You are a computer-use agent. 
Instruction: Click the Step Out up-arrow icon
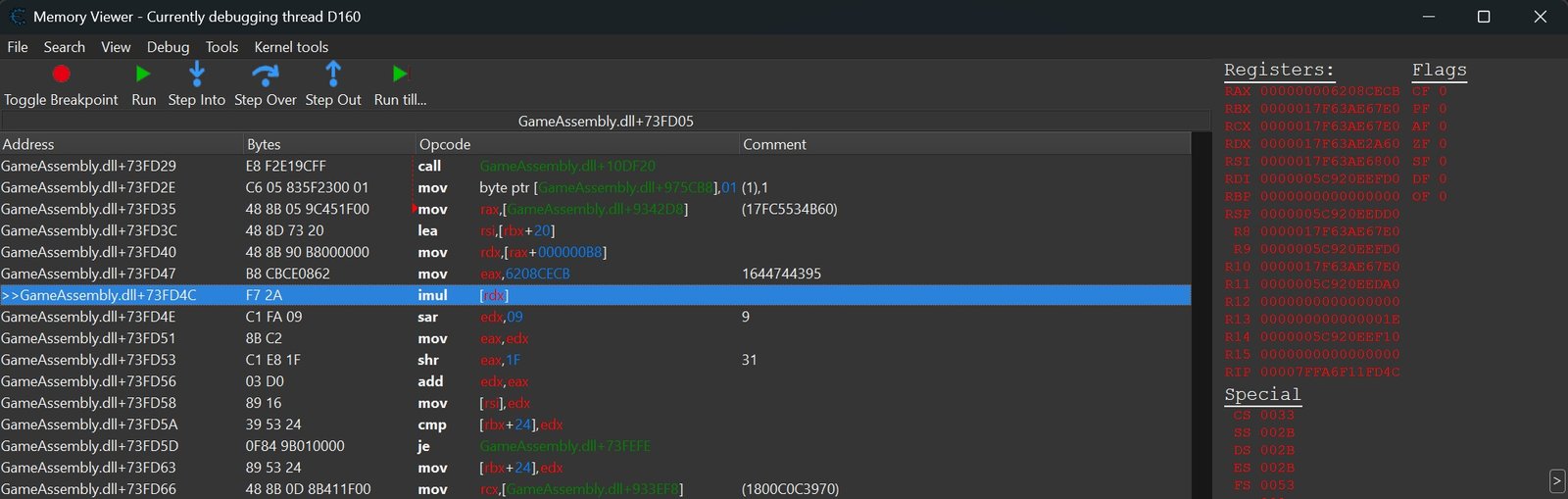click(333, 74)
